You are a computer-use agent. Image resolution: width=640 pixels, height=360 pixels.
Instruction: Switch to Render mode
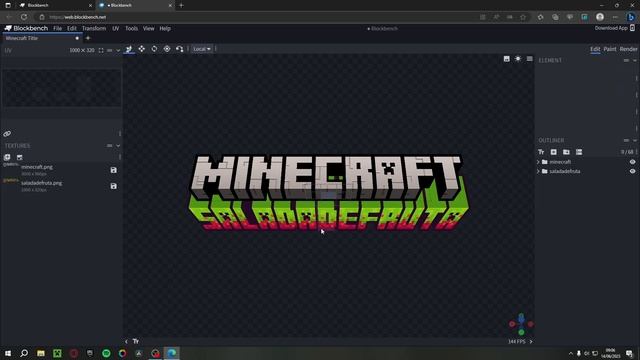click(628, 49)
